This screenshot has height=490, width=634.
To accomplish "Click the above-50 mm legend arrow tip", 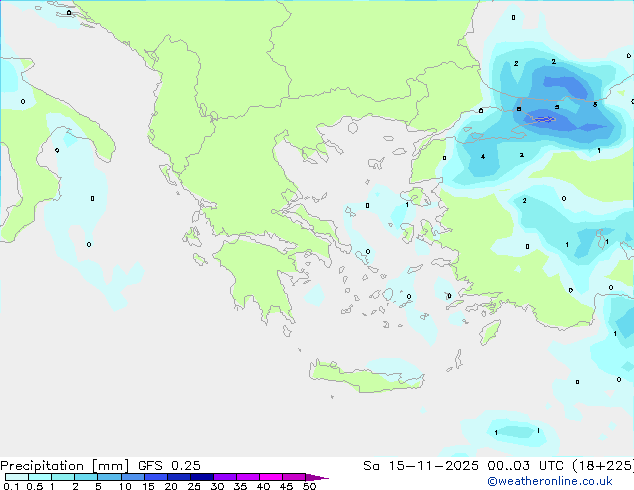I will [317, 477].
